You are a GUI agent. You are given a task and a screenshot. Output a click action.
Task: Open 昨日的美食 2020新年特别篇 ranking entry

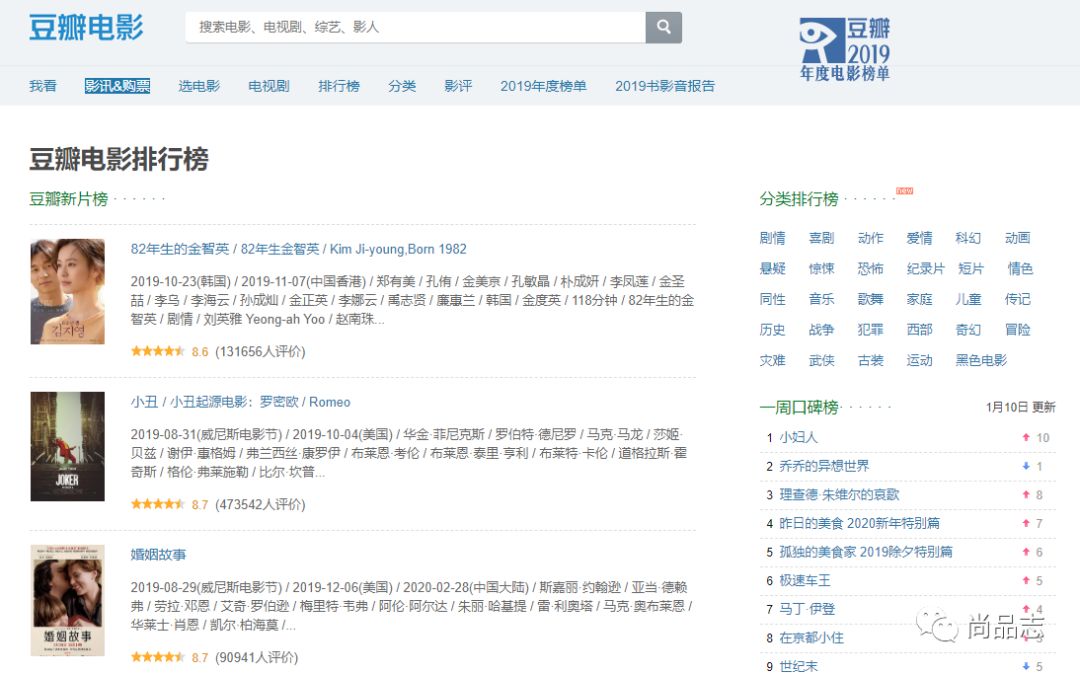[x=860, y=523]
